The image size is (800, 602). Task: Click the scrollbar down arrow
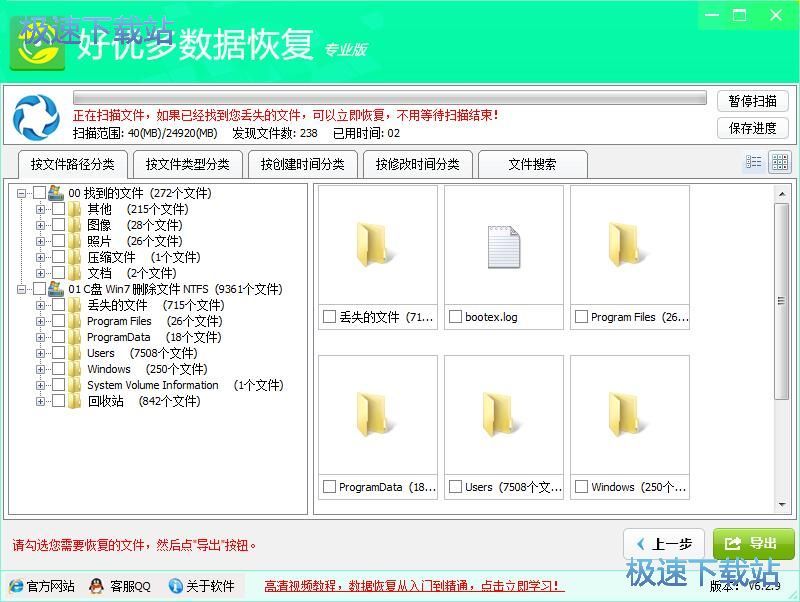(x=782, y=505)
